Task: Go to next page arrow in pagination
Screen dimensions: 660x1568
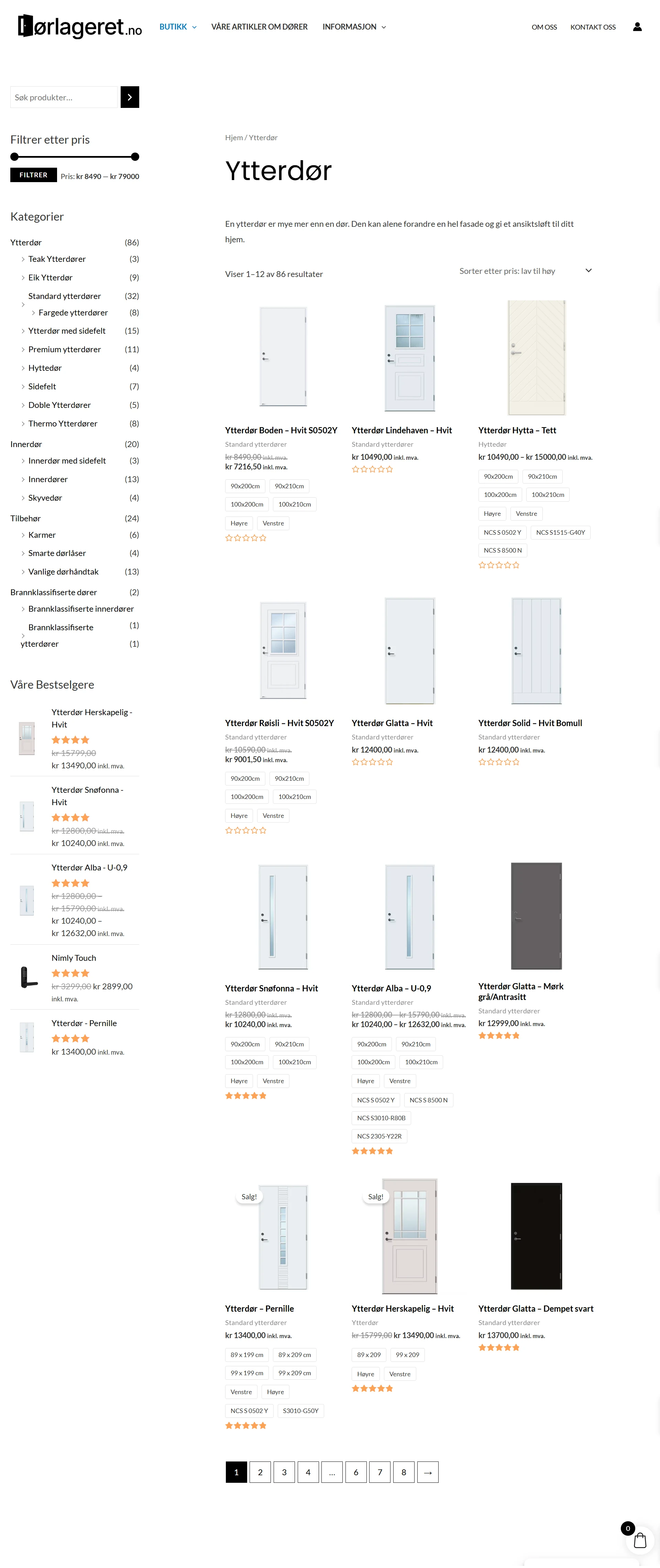Action: 427,1472
